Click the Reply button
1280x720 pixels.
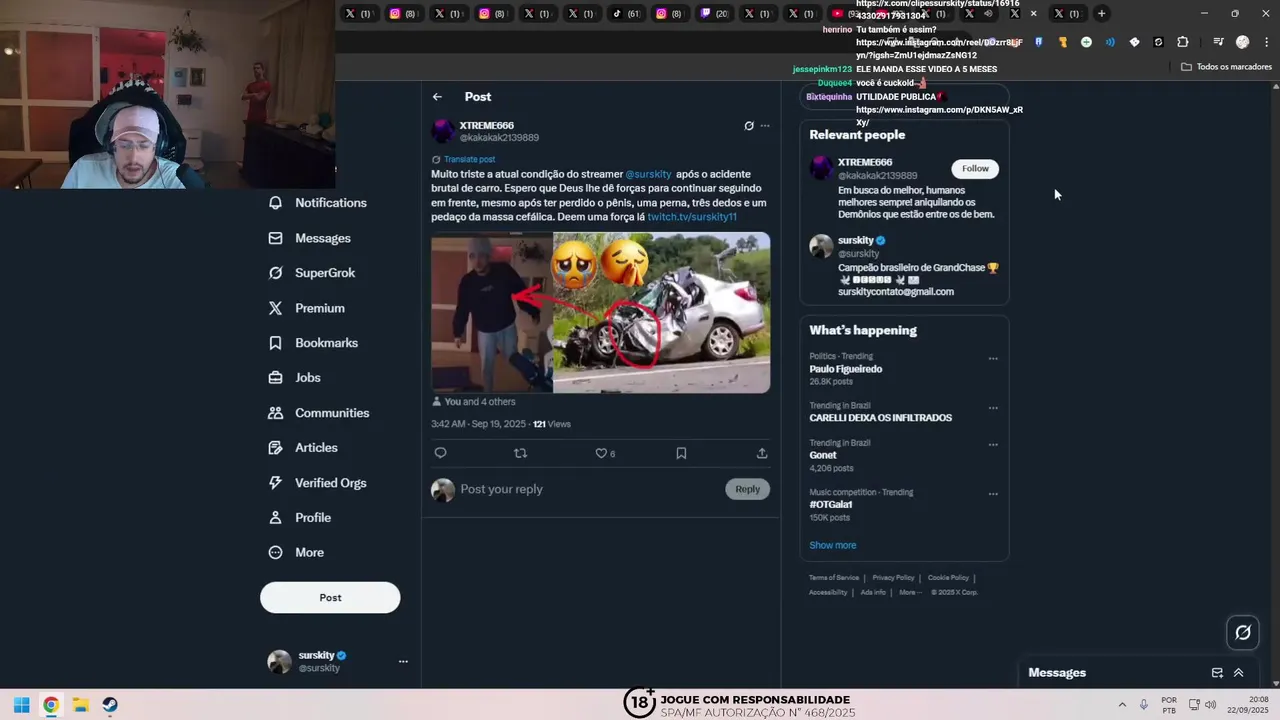(748, 489)
